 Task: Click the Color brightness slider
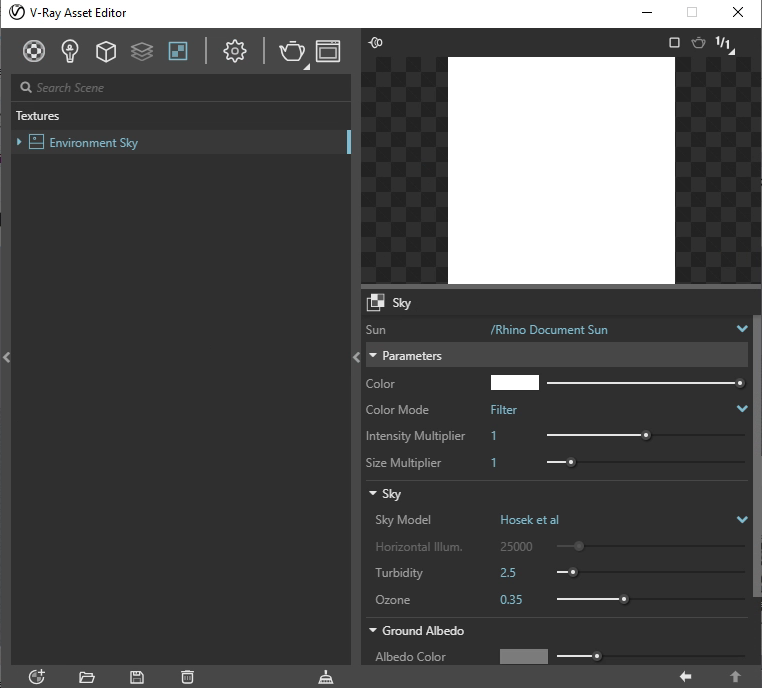646,383
